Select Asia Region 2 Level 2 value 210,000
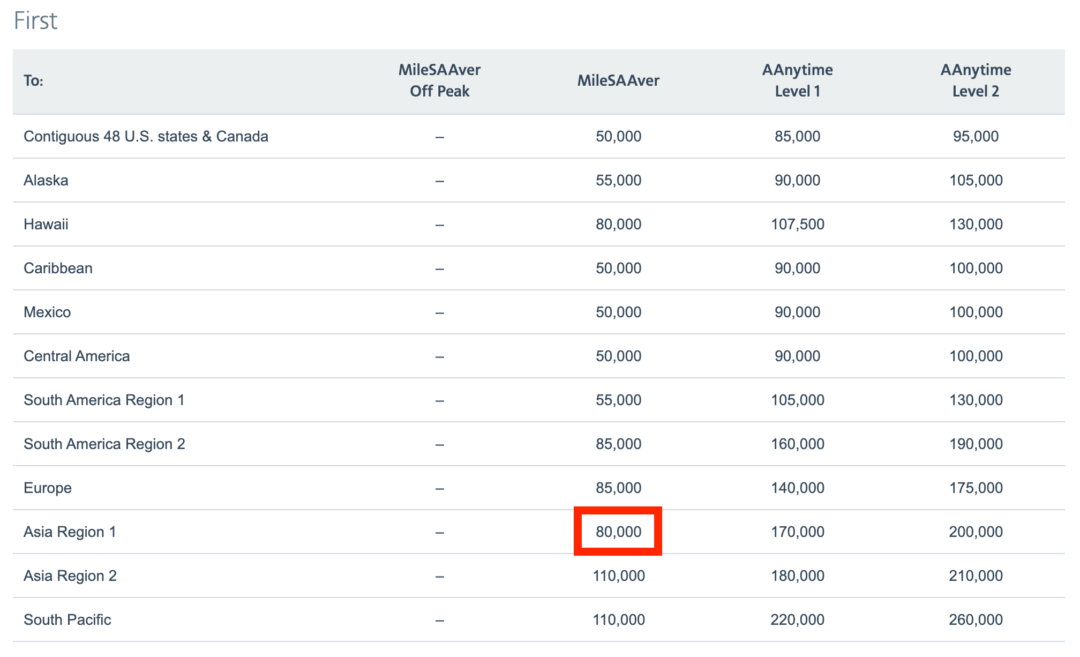 tap(975, 576)
